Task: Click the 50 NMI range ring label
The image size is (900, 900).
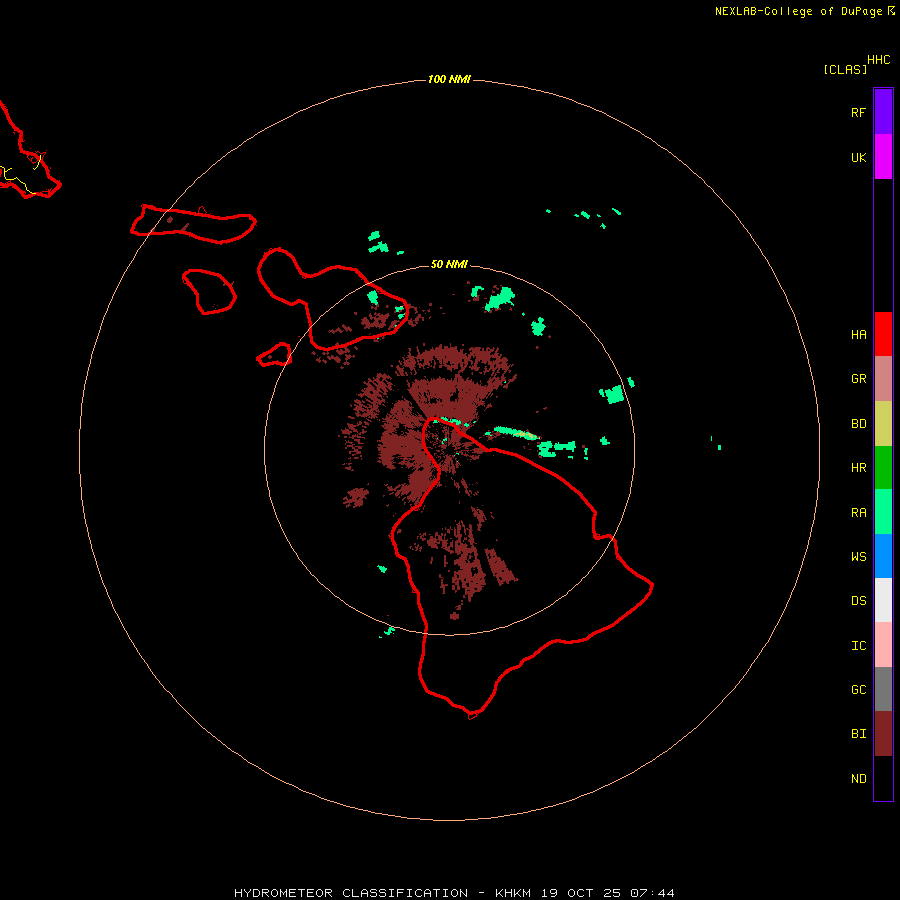Action: coord(449,264)
